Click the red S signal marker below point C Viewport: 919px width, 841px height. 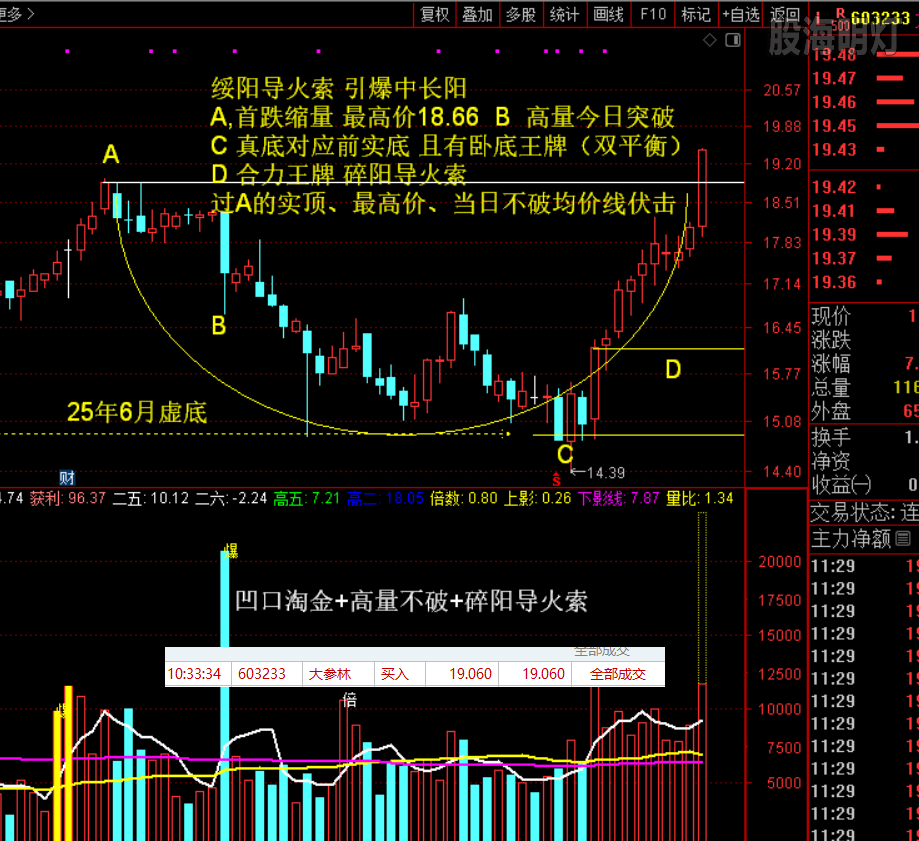[556, 479]
